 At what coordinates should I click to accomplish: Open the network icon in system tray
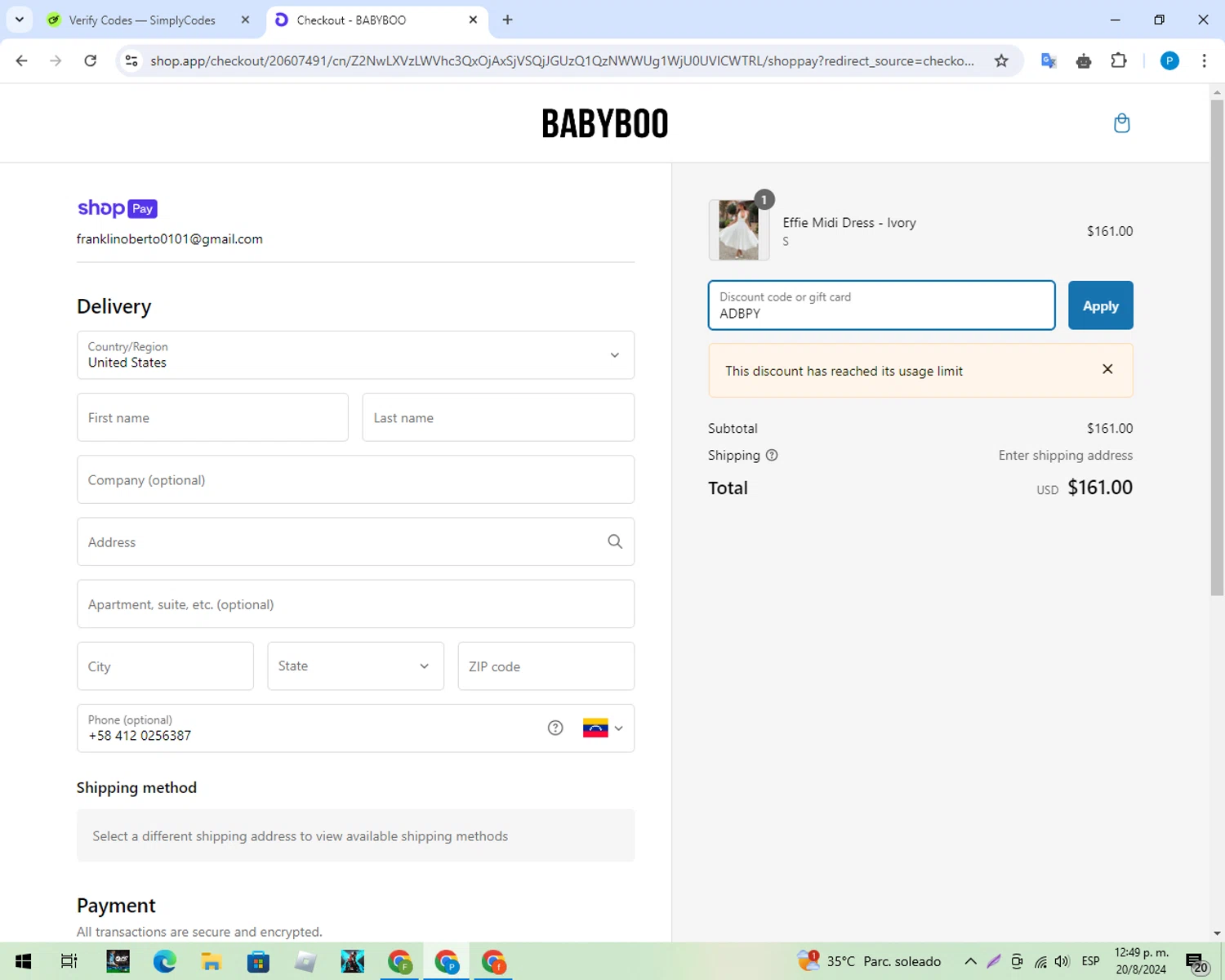pos(1040,961)
